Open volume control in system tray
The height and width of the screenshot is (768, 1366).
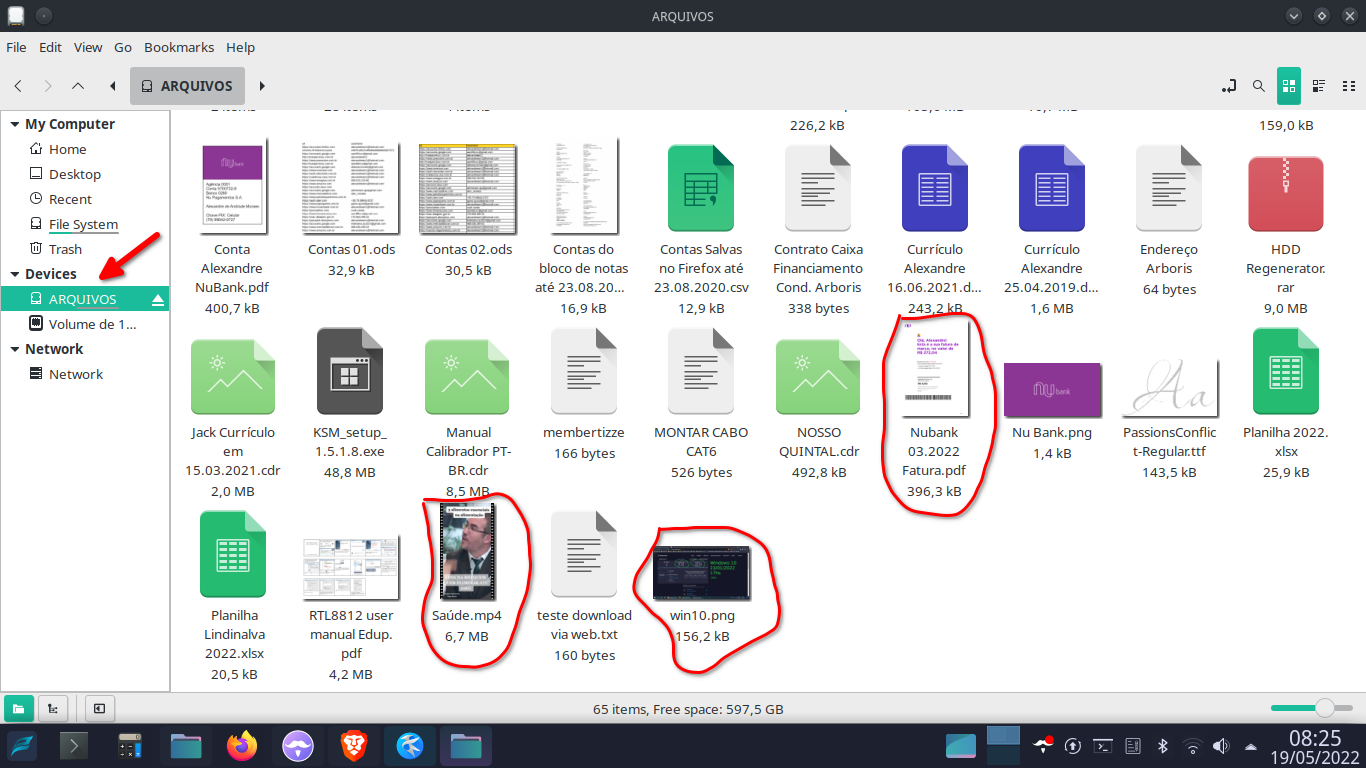pos(1220,746)
